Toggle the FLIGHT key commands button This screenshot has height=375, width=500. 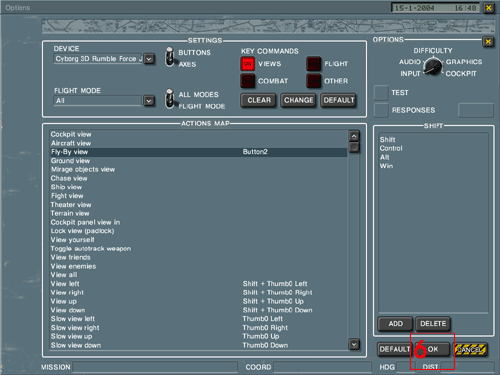(313, 64)
